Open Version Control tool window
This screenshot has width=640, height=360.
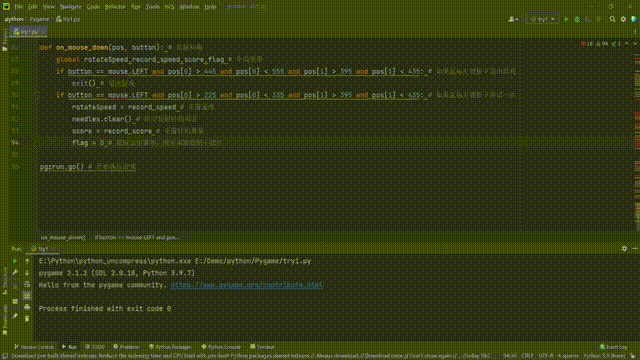point(34,347)
